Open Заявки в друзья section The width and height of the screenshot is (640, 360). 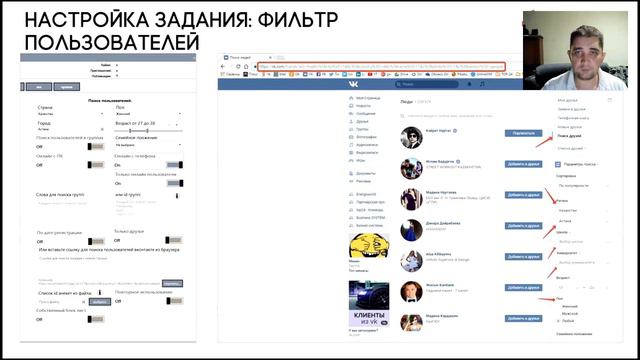tap(571, 109)
